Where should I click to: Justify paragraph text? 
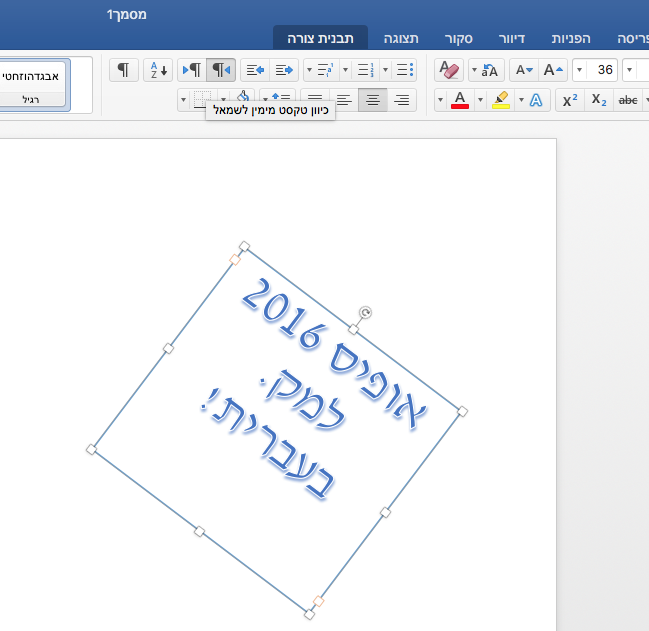(315, 98)
